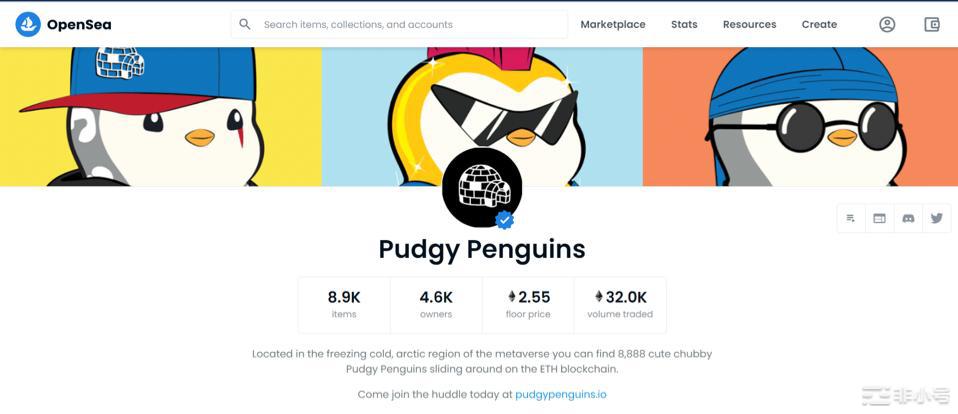
Task: Click the Pudgy Penguins igloo avatar
Action: click(482, 187)
